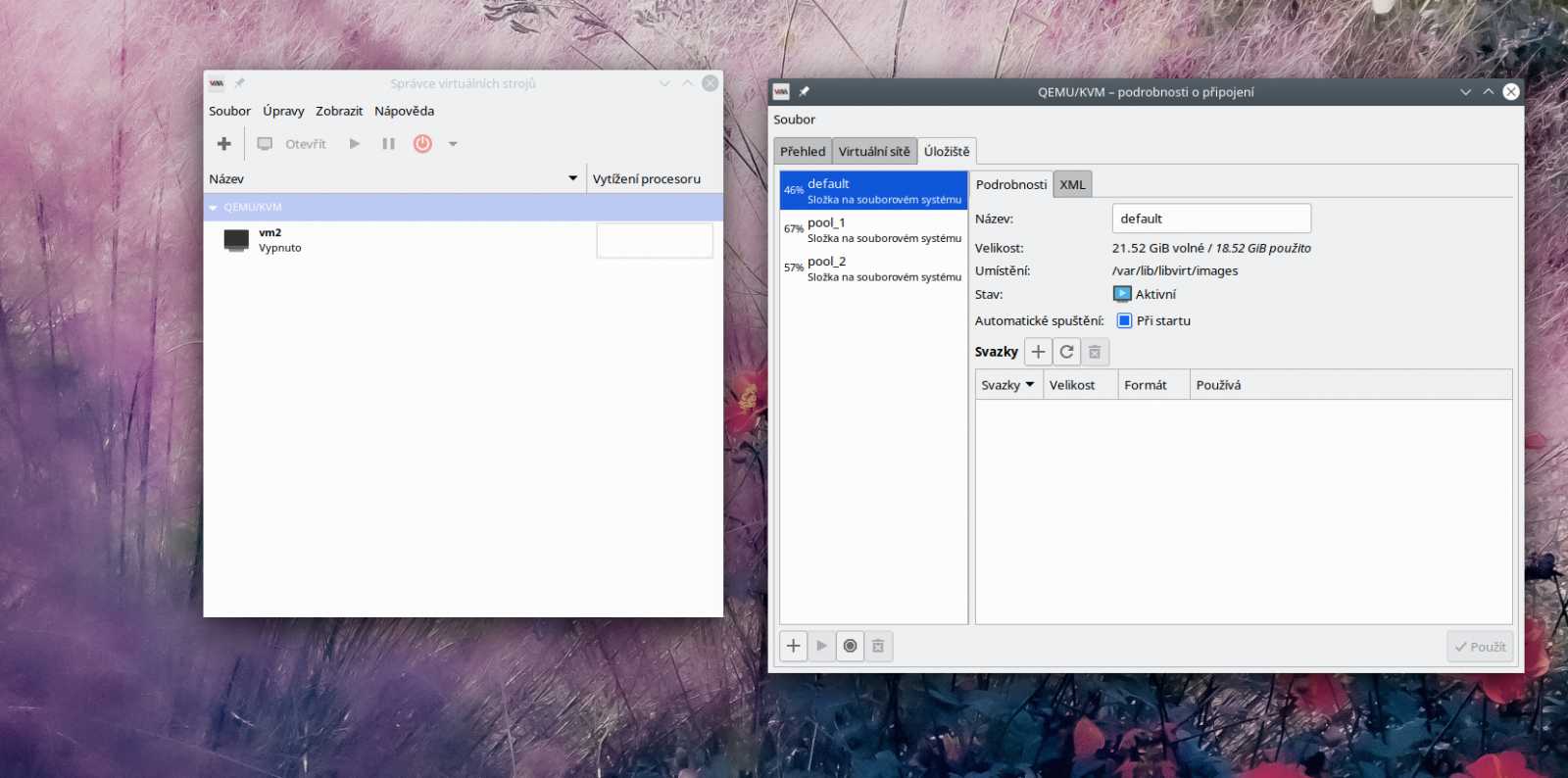Click the 67% usage of pool_1

[x=793, y=229]
